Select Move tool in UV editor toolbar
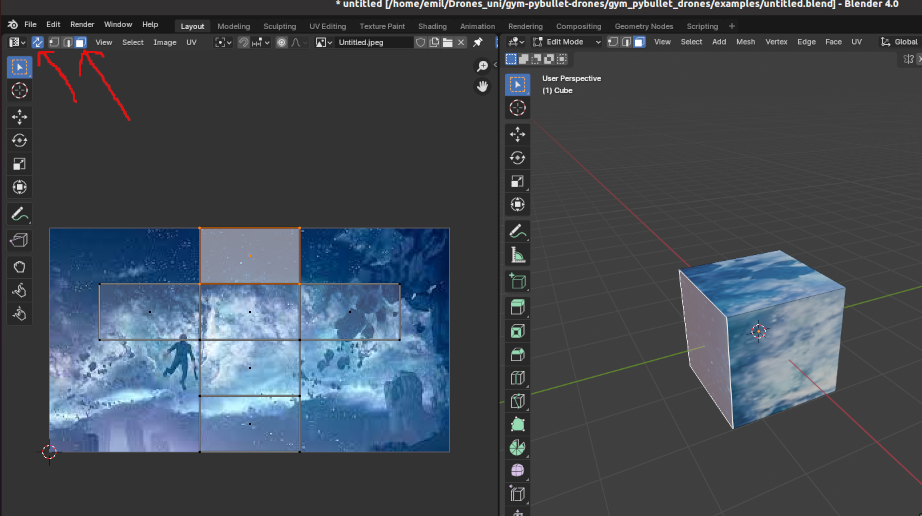Image resolution: width=922 pixels, height=516 pixels. [x=19, y=117]
